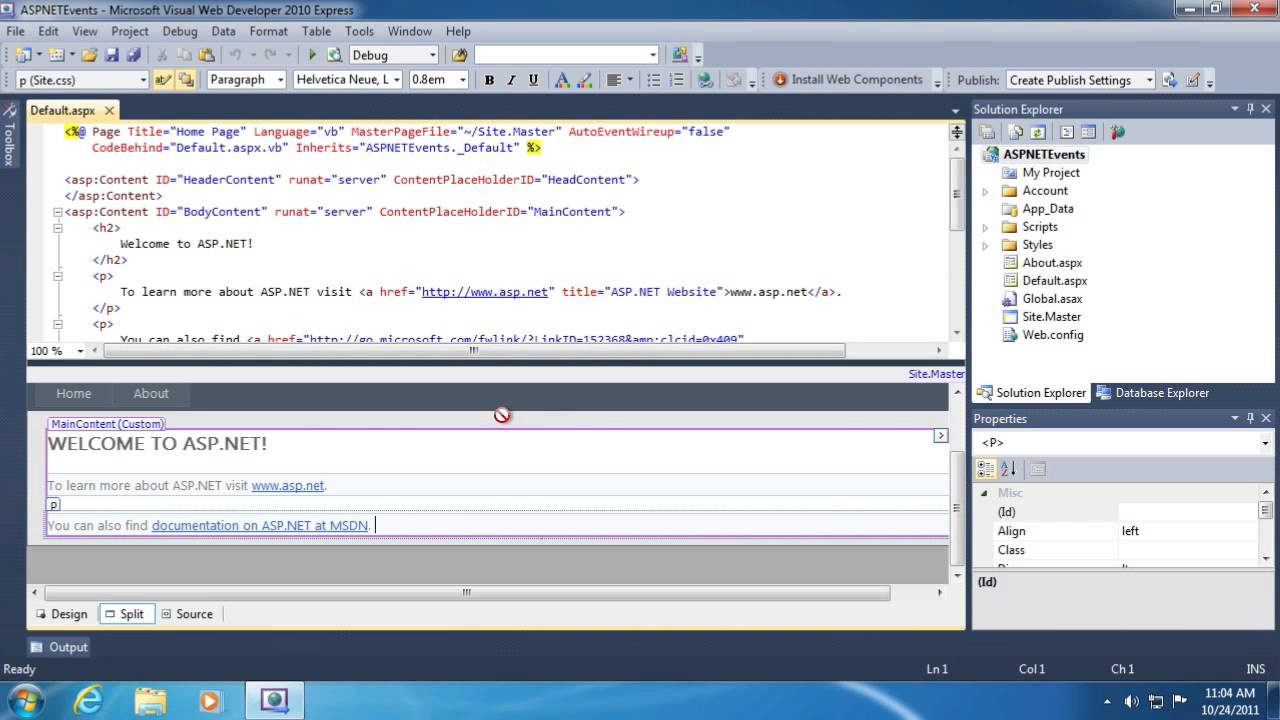Open the File menu
This screenshot has height=720, width=1280.
pyautogui.click(x=16, y=31)
